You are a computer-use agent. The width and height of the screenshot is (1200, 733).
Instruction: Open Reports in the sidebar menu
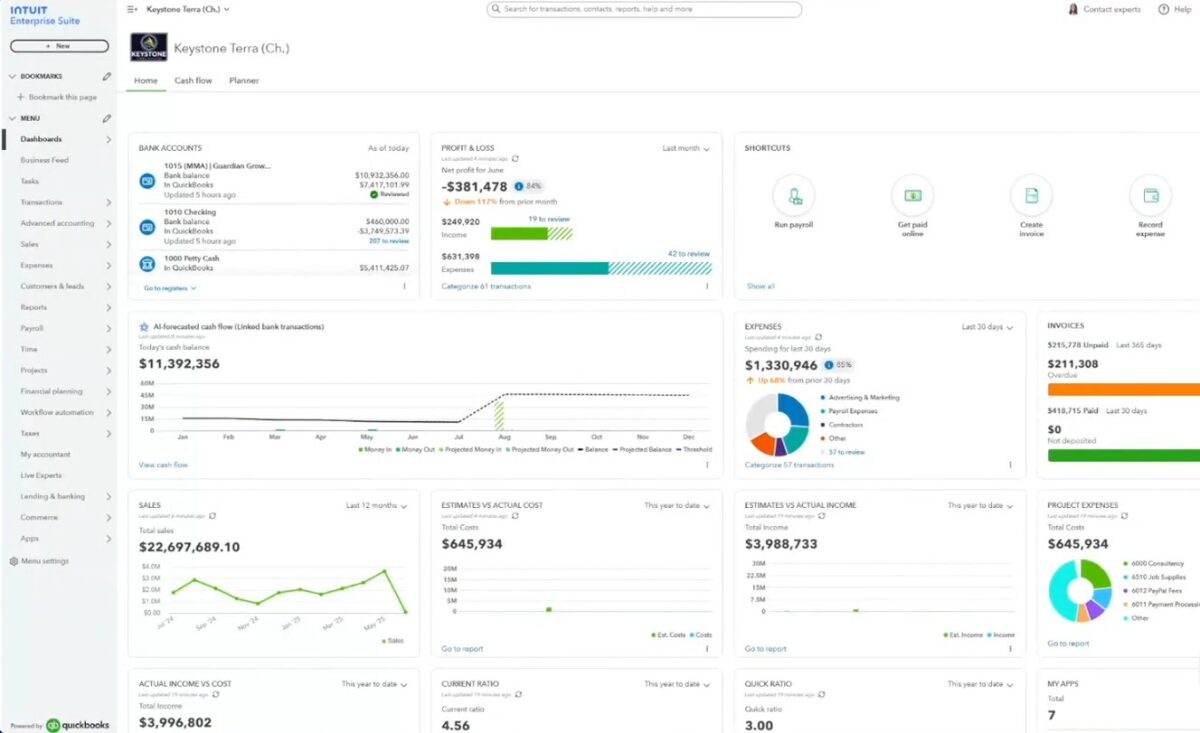[x=34, y=307]
